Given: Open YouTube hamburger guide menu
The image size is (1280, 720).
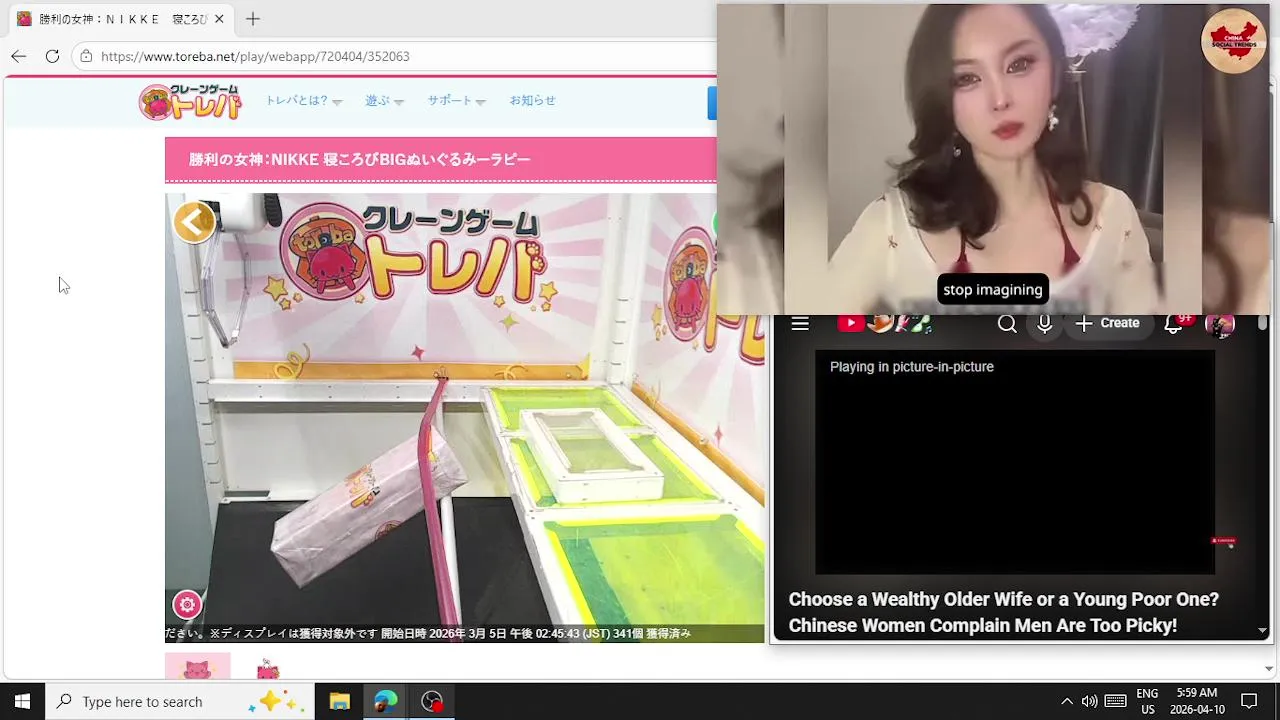Looking at the screenshot, I should [x=799, y=323].
